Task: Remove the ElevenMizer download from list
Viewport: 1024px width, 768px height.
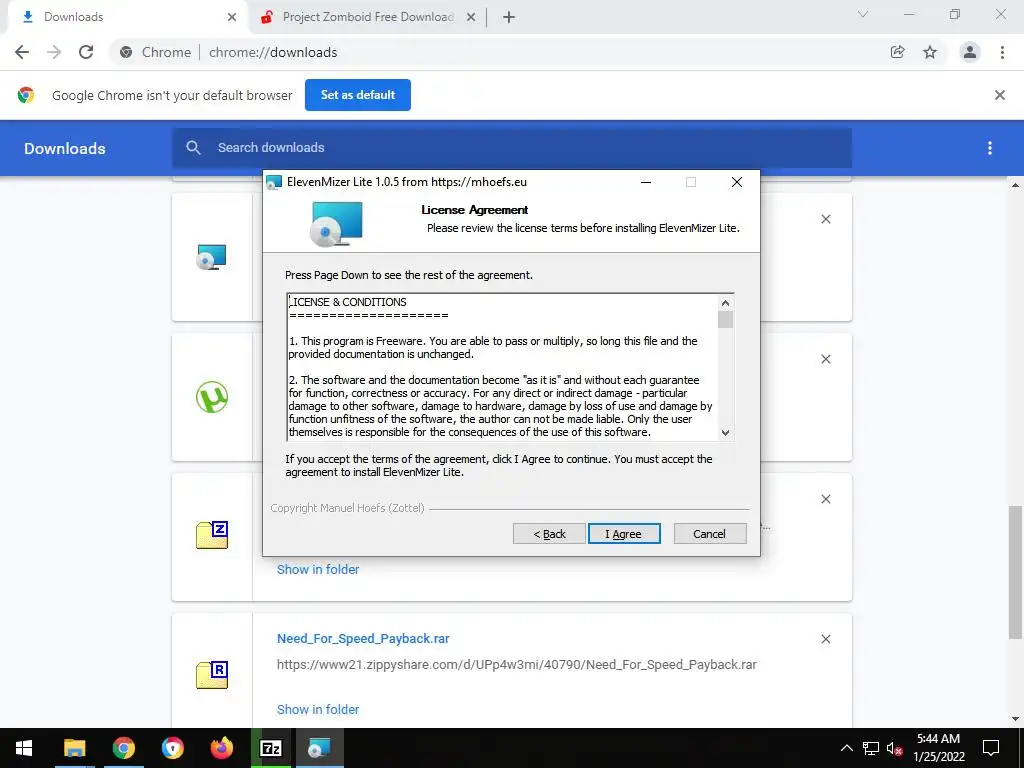Action: (825, 219)
